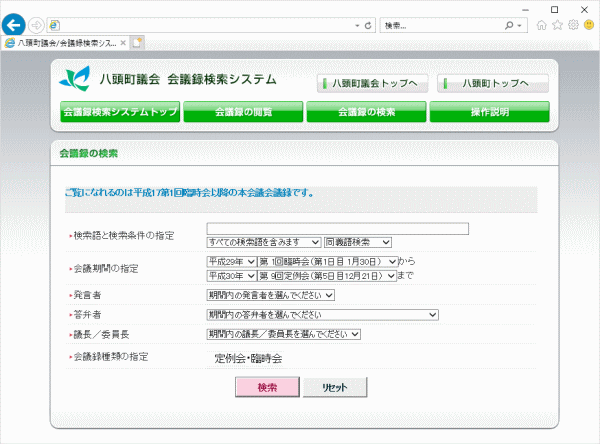600x444 pixels.
Task: Click the 八頭町トップへ button
Action: [493, 83]
